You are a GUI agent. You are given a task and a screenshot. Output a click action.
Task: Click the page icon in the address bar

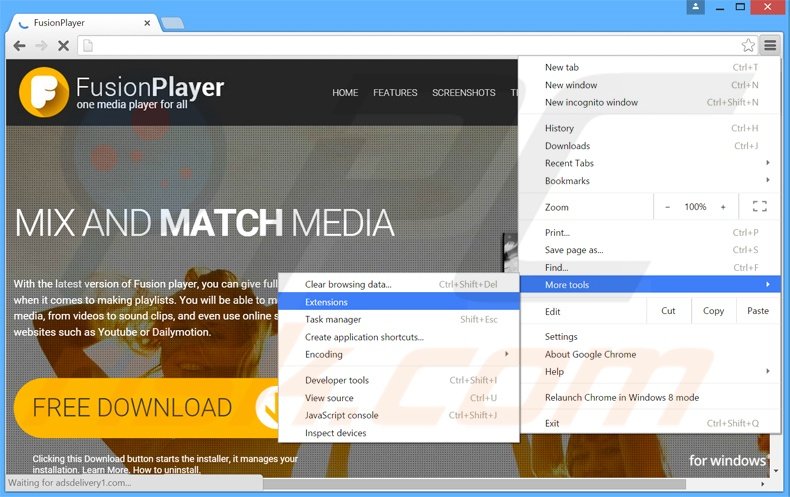[88, 46]
